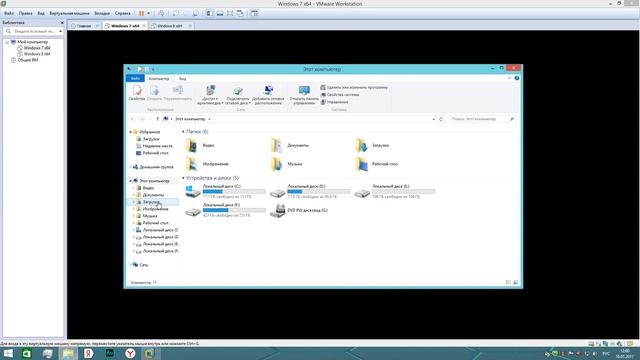Switch to the Вид ribbon tab in Explorer
The width and height of the screenshot is (640, 360).
[x=182, y=78]
